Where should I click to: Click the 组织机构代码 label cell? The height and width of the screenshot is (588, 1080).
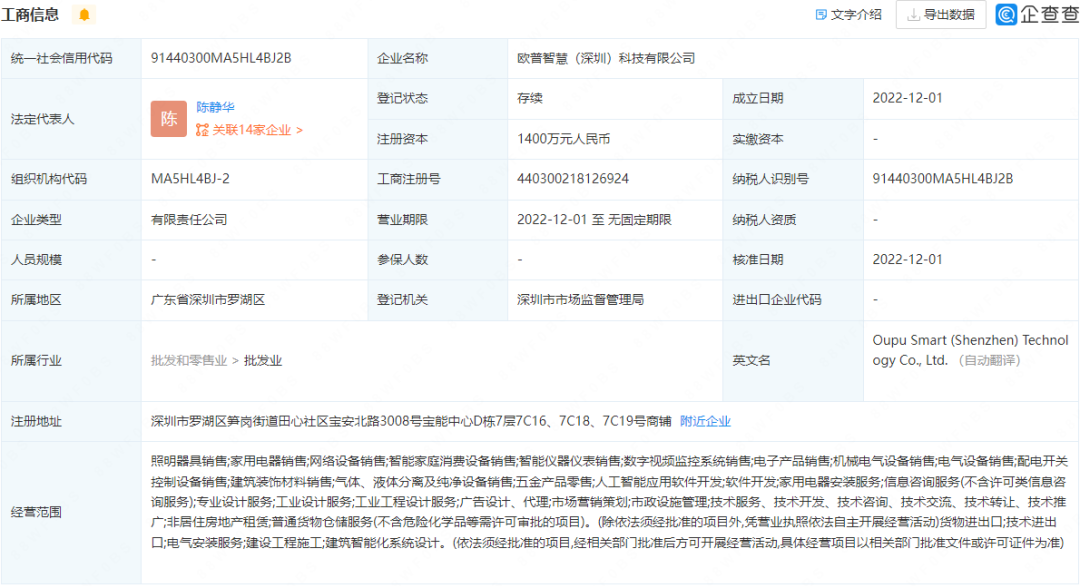pos(71,178)
